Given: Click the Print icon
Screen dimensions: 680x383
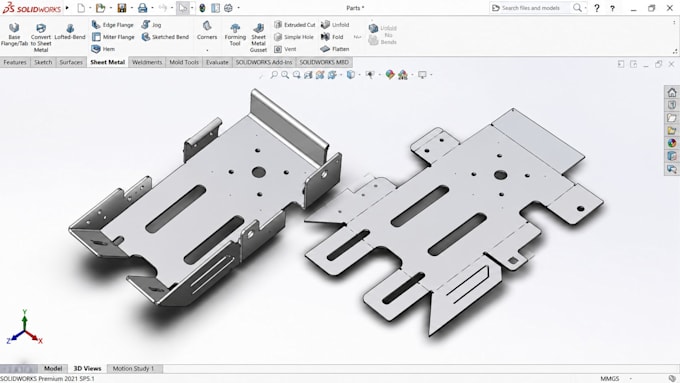Looking at the screenshot, I should coord(142,8).
